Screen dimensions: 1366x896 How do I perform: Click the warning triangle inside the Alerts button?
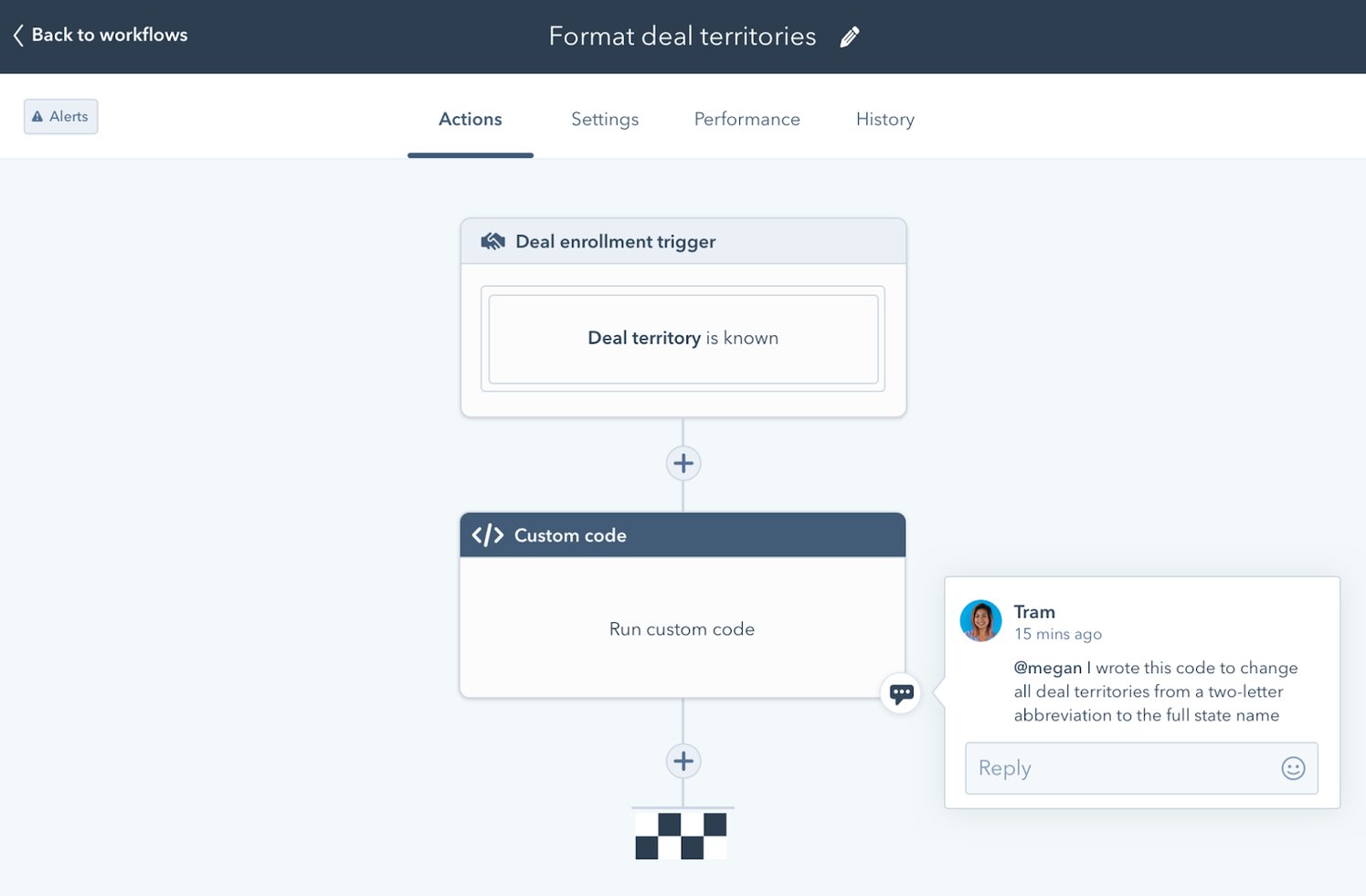[37, 116]
